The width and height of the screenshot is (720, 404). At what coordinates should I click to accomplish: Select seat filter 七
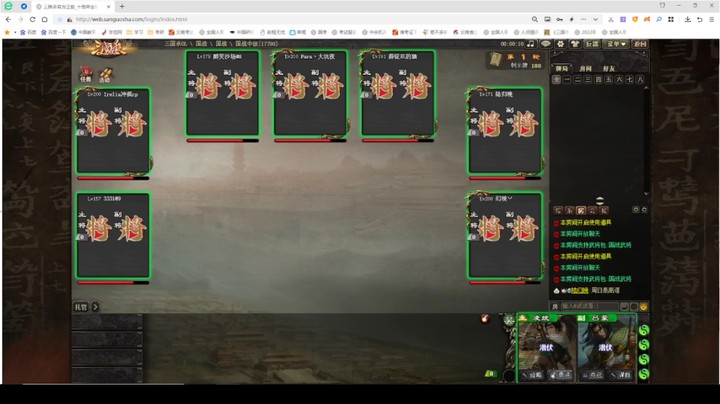tap(630, 79)
